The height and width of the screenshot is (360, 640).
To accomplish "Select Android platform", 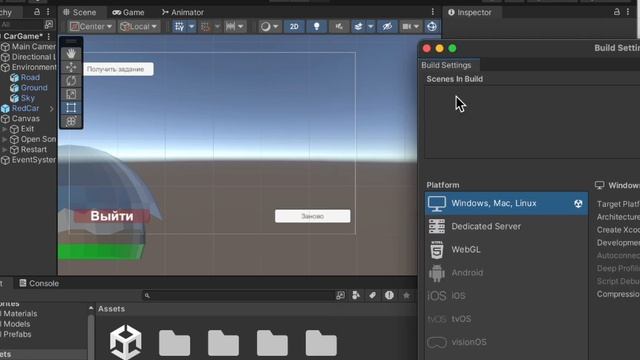I will tap(506, 273).
